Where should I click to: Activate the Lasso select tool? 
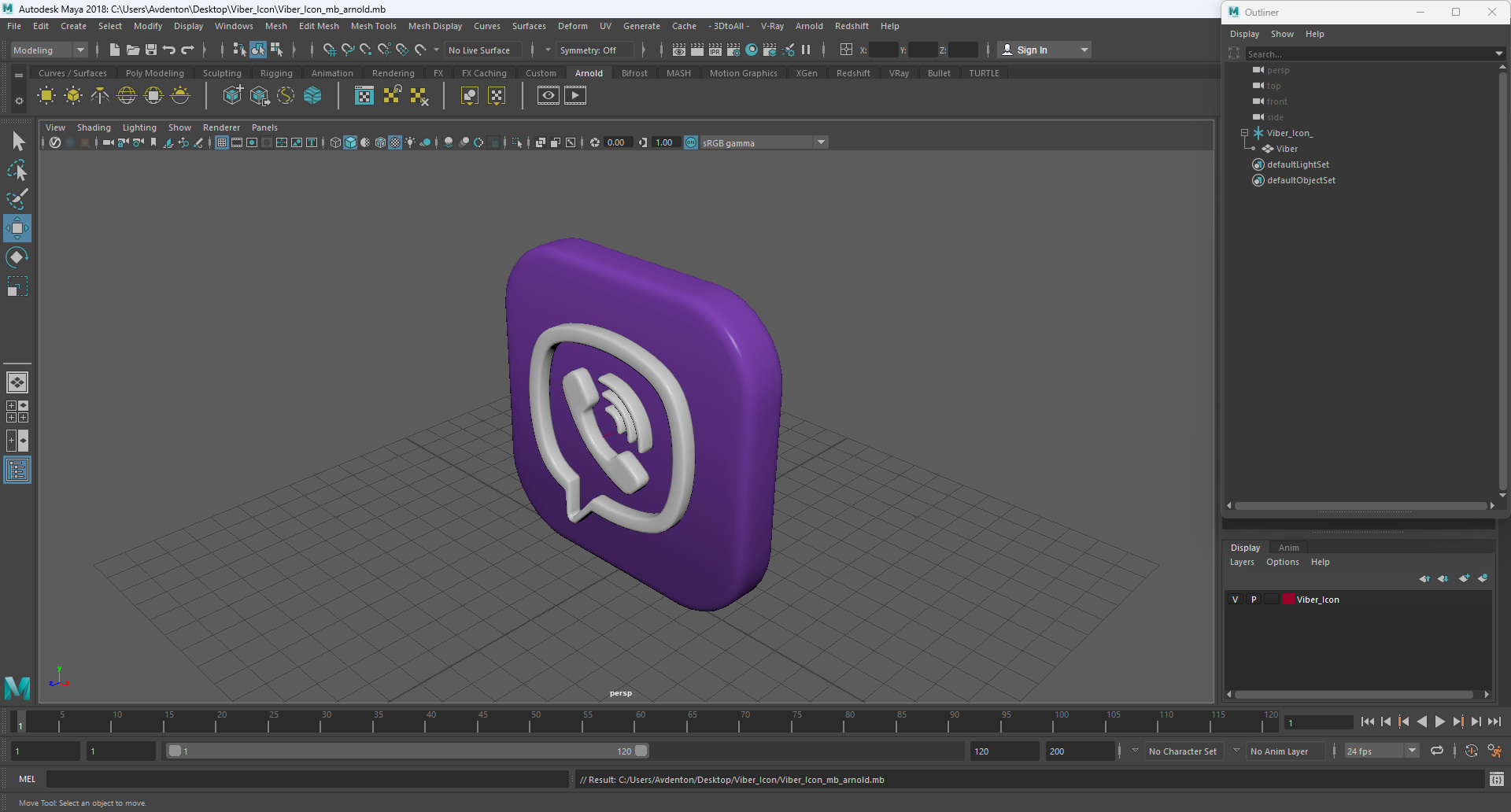tap(17, 170)
